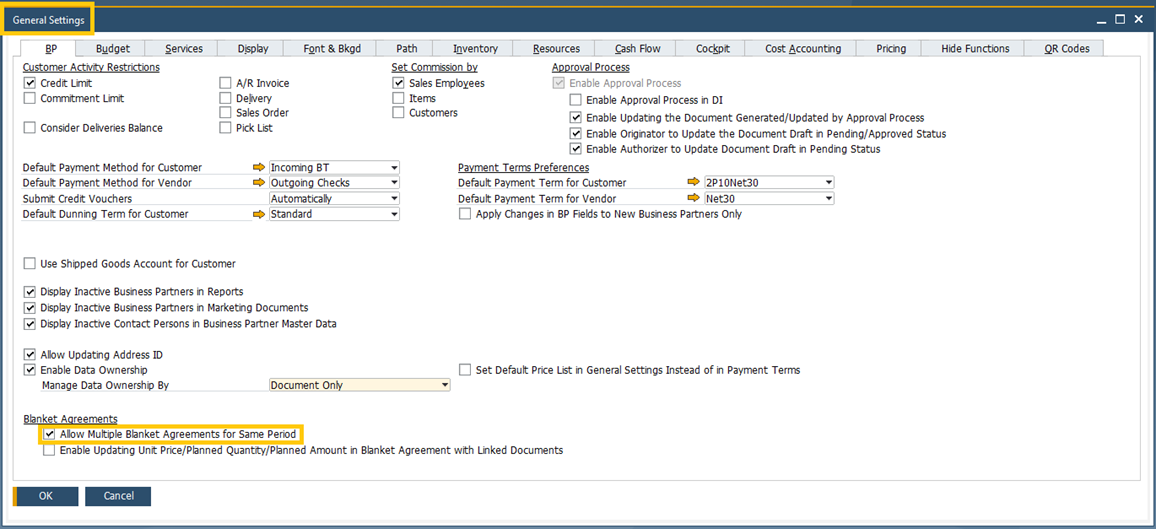Uncheck Allow Multiple Blanket Agreements for Same Period
Screen dimensions: 1156x529
tap(49, 435)
